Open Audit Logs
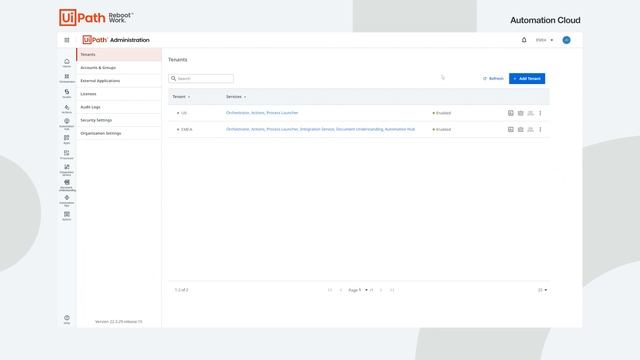 119,107
